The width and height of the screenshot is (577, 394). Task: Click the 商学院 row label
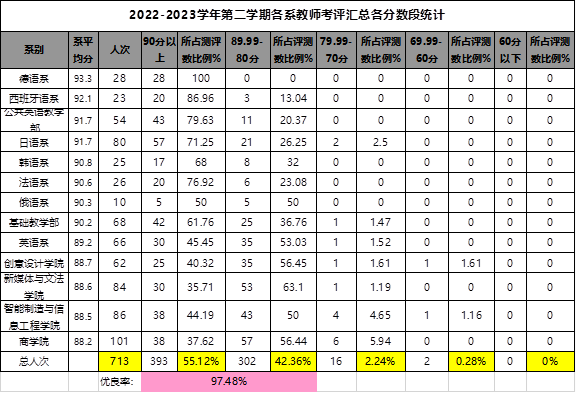point(35,342)
